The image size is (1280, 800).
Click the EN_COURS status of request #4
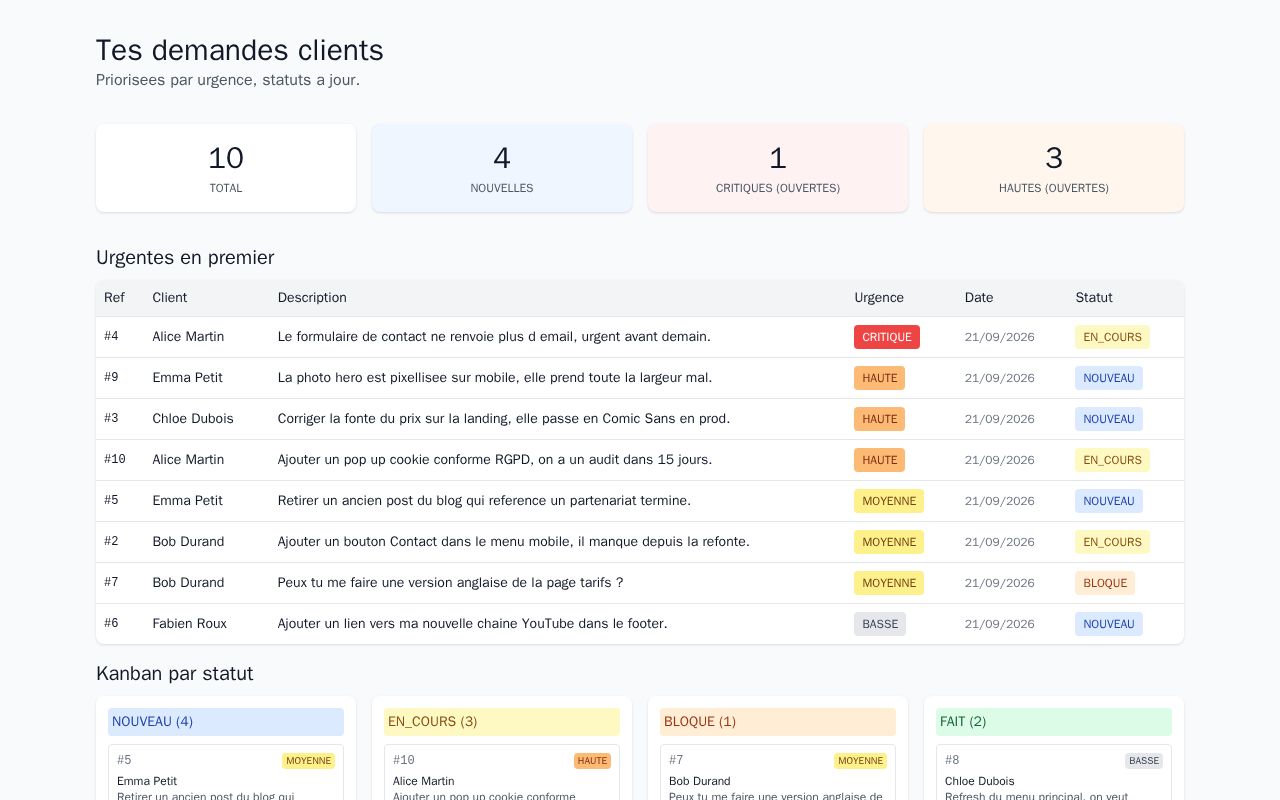[1112, 337]
